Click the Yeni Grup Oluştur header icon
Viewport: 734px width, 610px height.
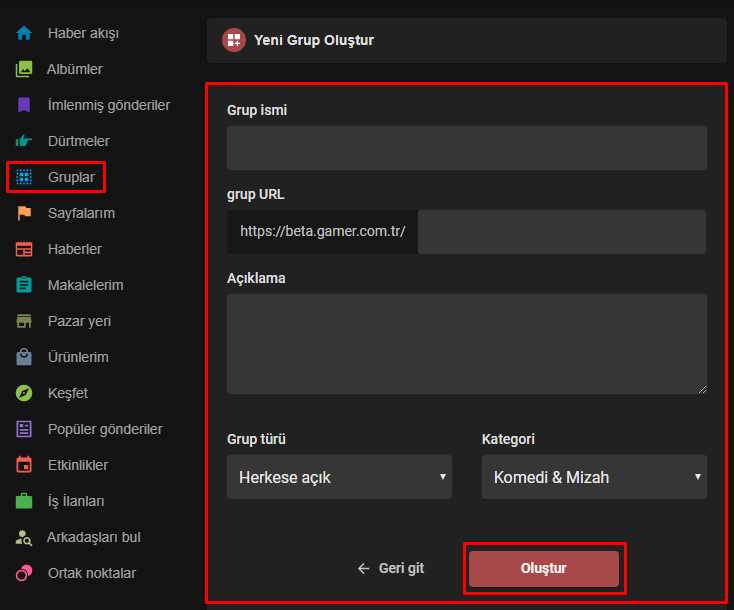coord(234,40)
